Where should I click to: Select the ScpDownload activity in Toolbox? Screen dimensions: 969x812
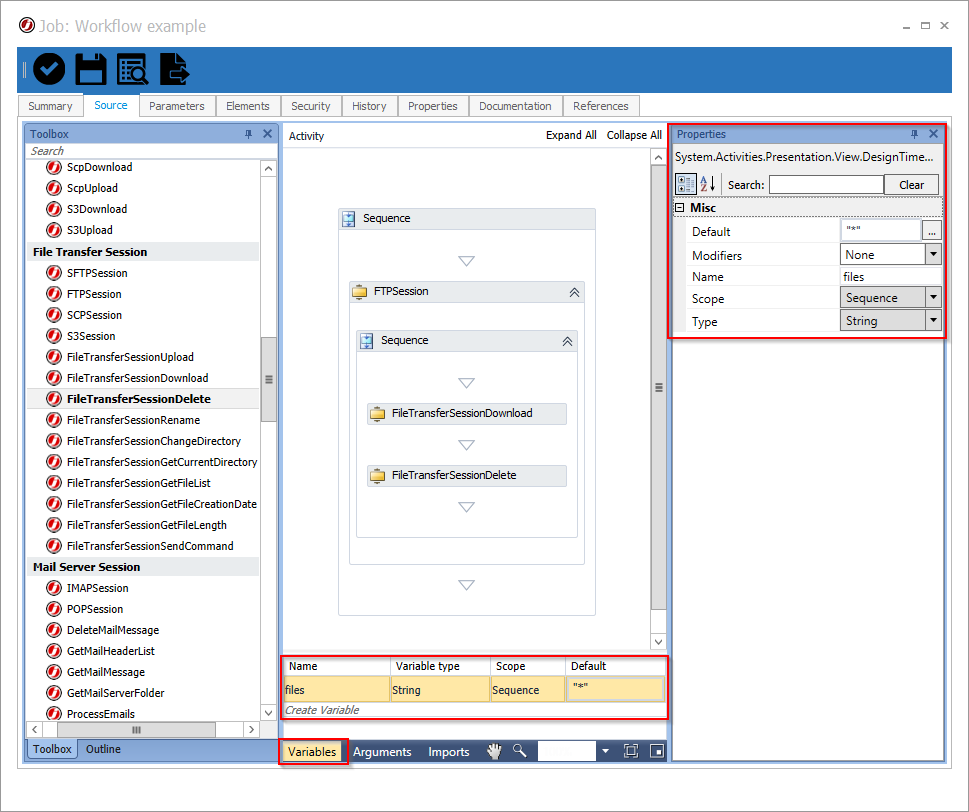point(99,167)
